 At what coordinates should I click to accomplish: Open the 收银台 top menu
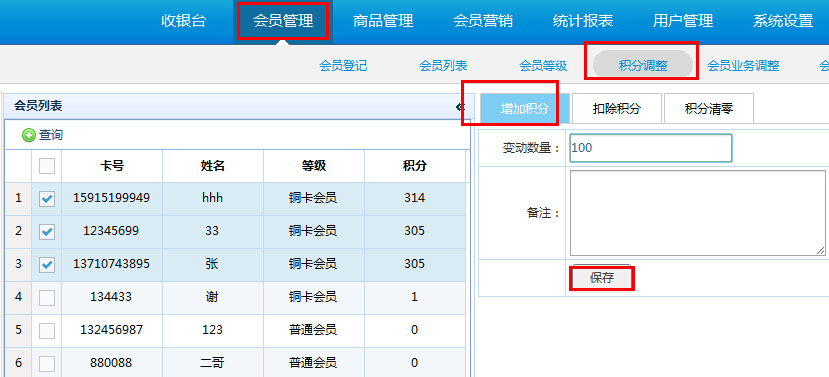[183, 21]
